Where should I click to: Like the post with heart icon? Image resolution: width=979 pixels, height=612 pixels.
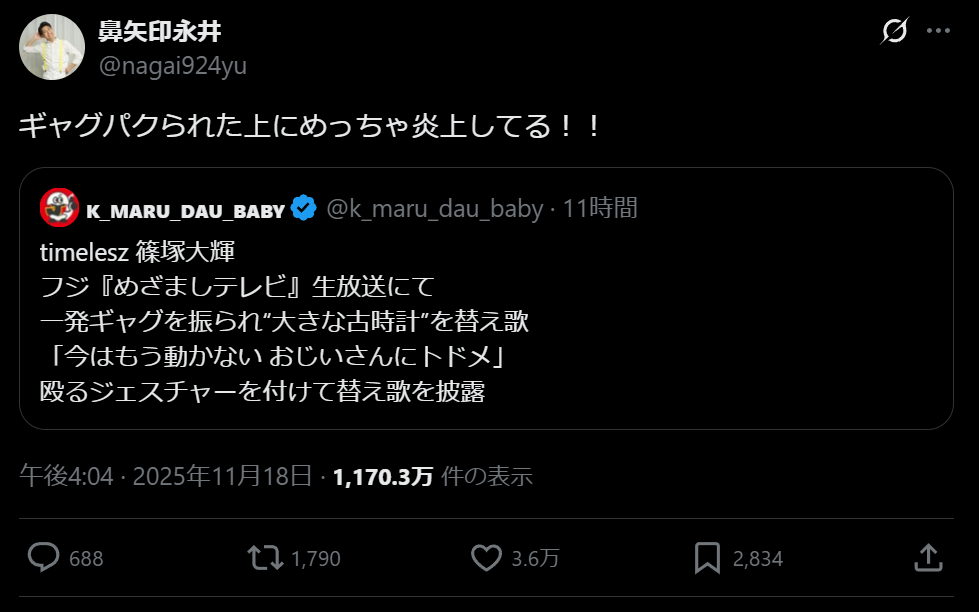pos(486,558)
